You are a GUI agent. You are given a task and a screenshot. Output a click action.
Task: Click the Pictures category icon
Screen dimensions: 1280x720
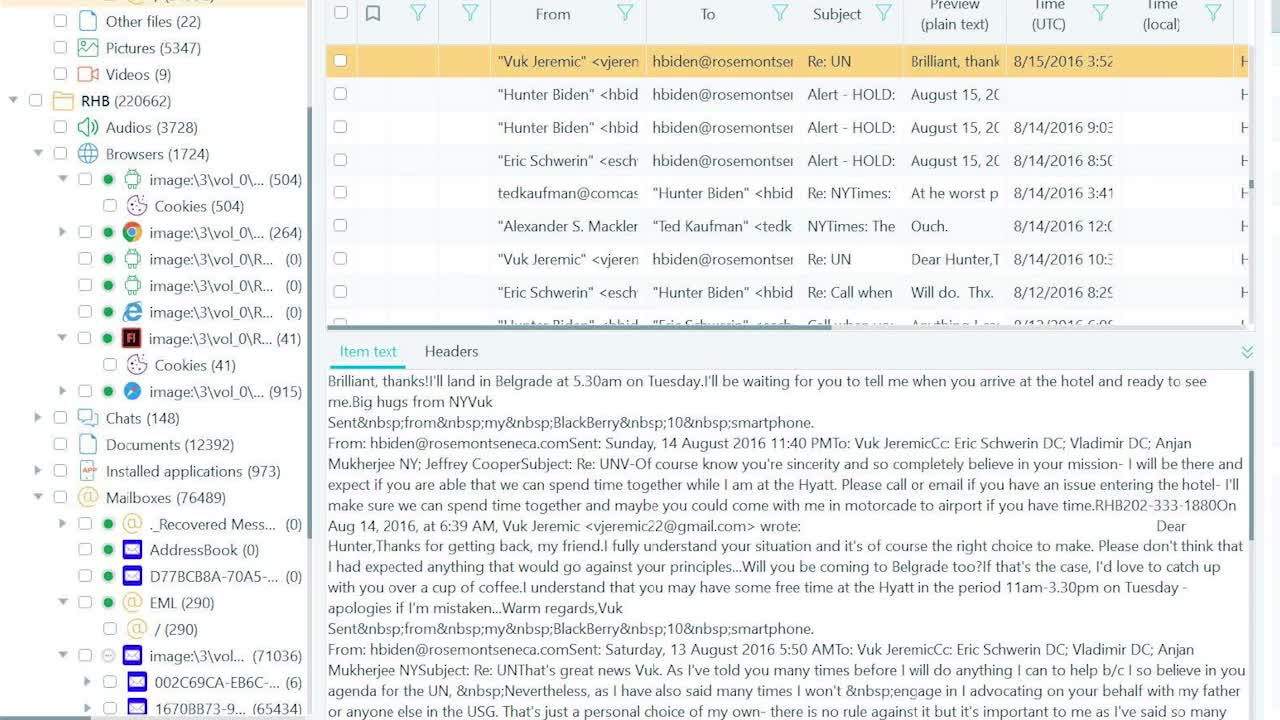88,48
